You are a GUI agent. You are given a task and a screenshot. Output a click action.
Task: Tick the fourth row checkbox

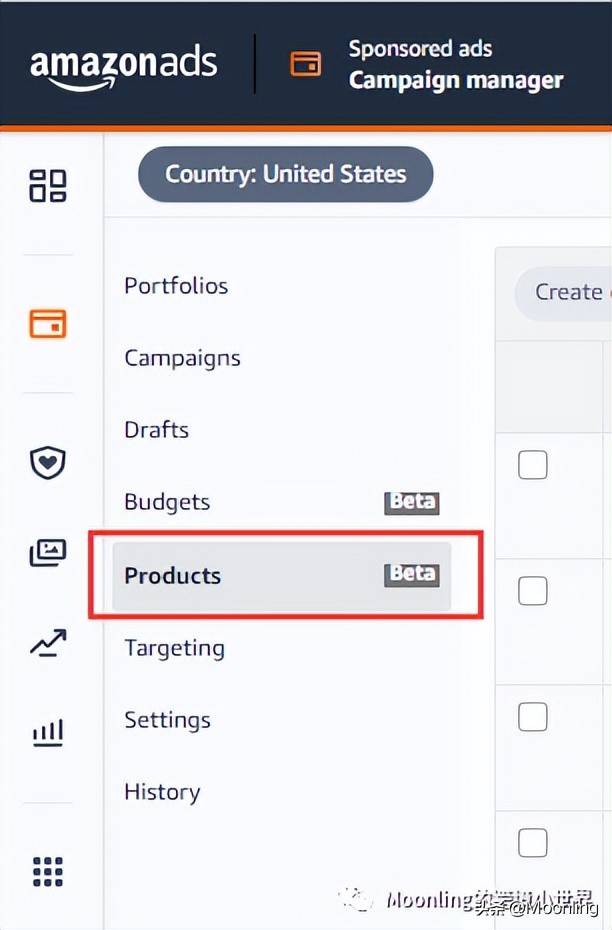tap(533, 843)
